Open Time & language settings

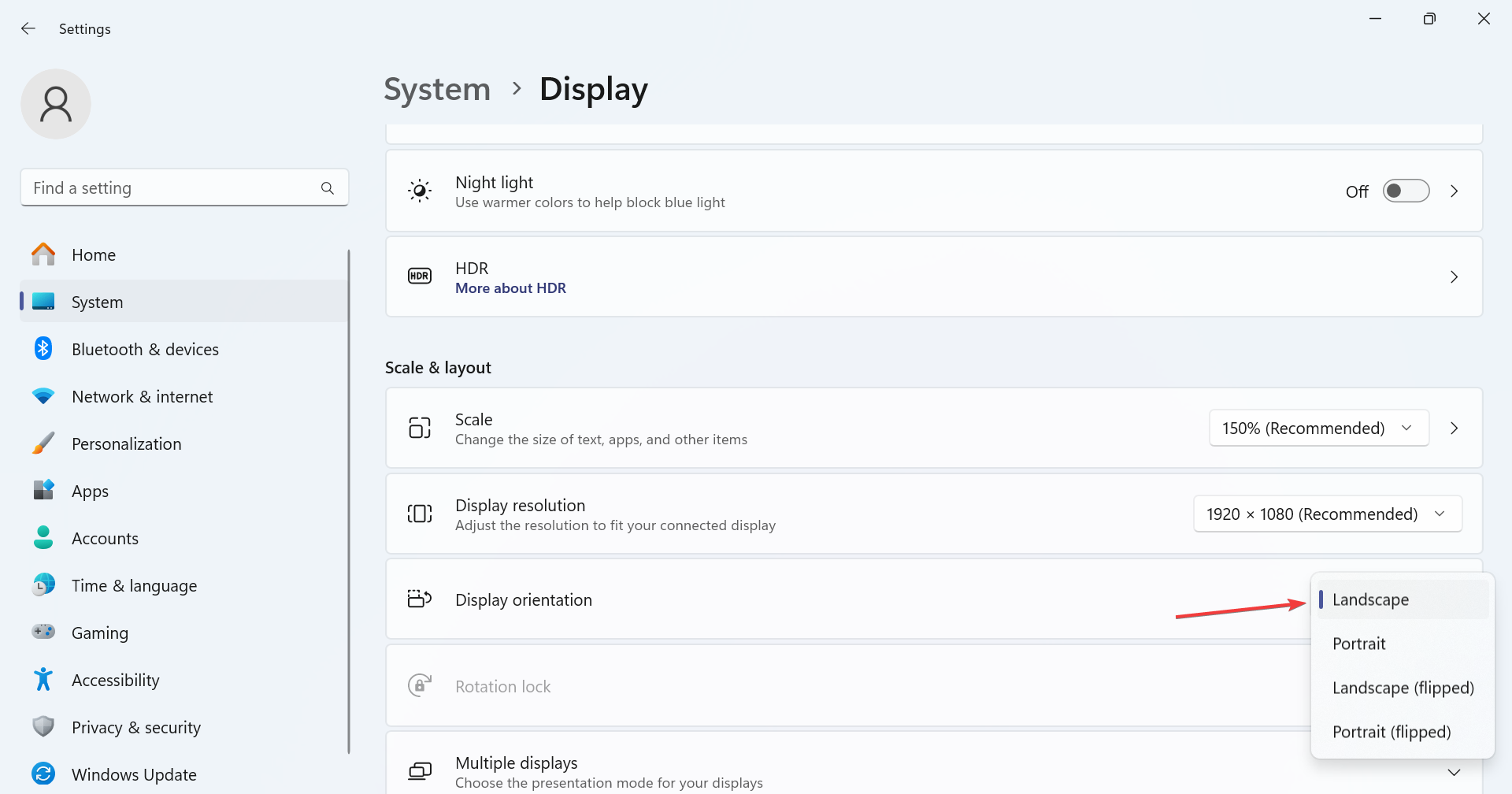click(183, 585)
